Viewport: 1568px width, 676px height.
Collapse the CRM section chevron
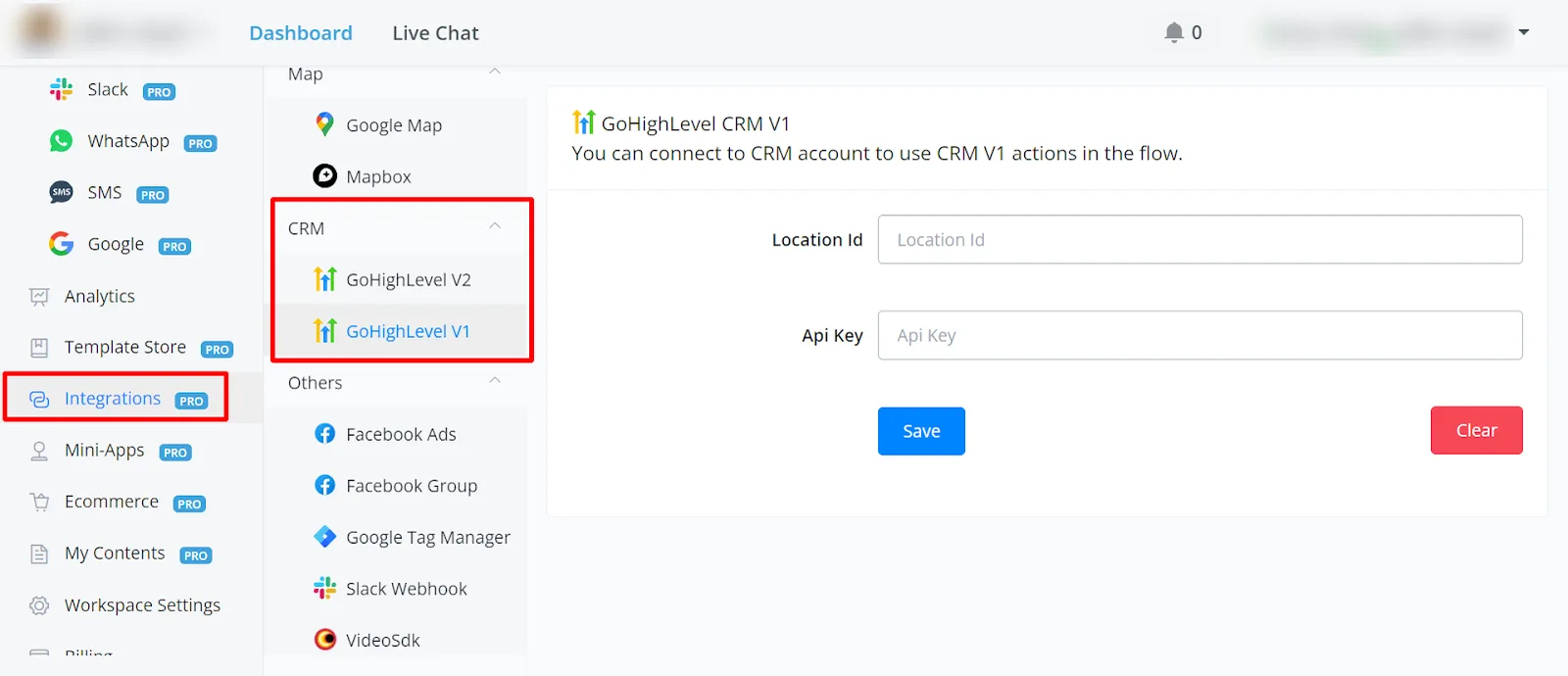click(495, 226)
